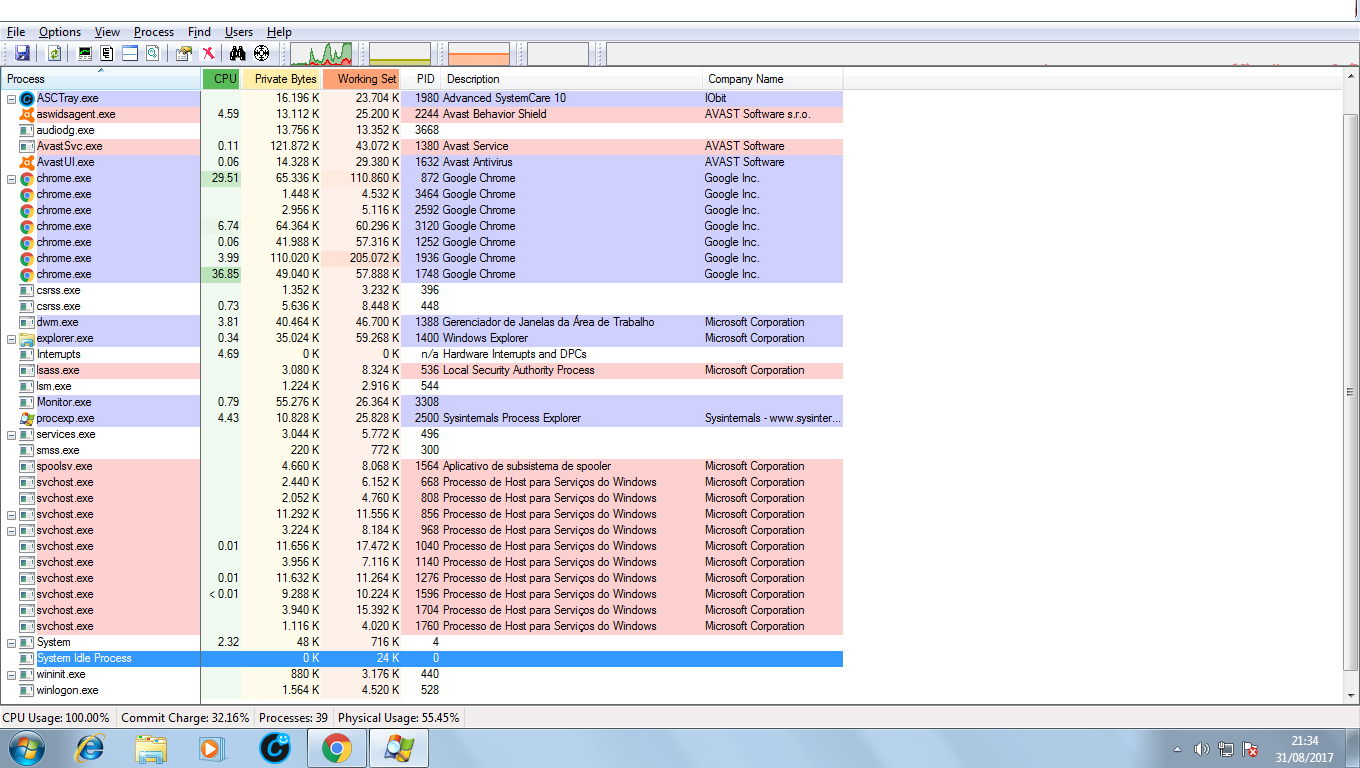
Task: Switch to Google Chrome on taskbar
Action: coord(336,748)
